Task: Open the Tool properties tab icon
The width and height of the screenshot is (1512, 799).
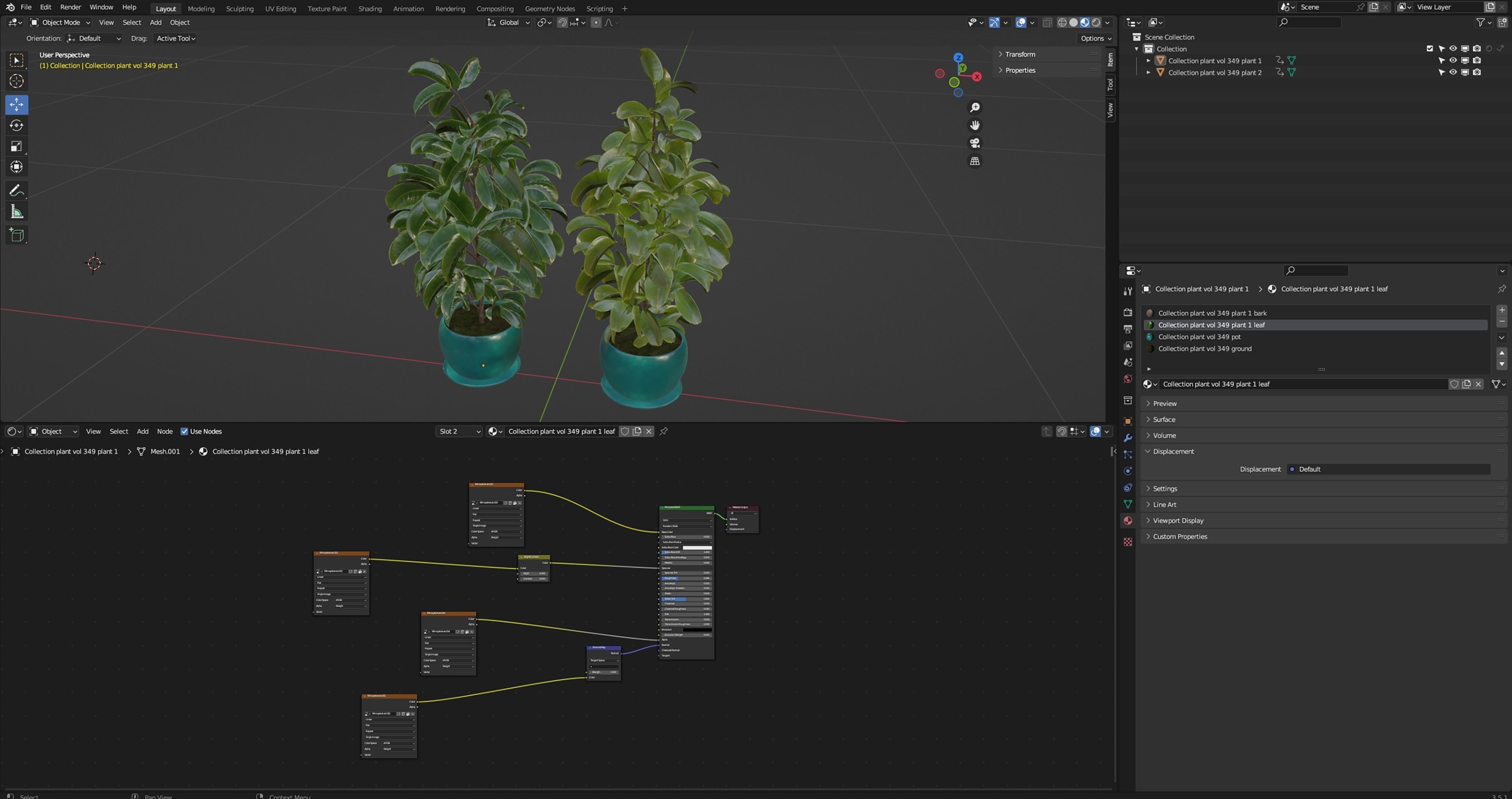Action: pyautogui.click(x=1128, y=292)
